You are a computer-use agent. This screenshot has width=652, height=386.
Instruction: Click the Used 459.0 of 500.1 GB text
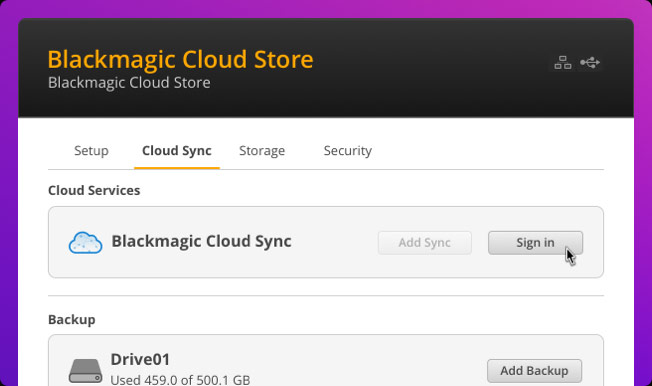(180, 380)
